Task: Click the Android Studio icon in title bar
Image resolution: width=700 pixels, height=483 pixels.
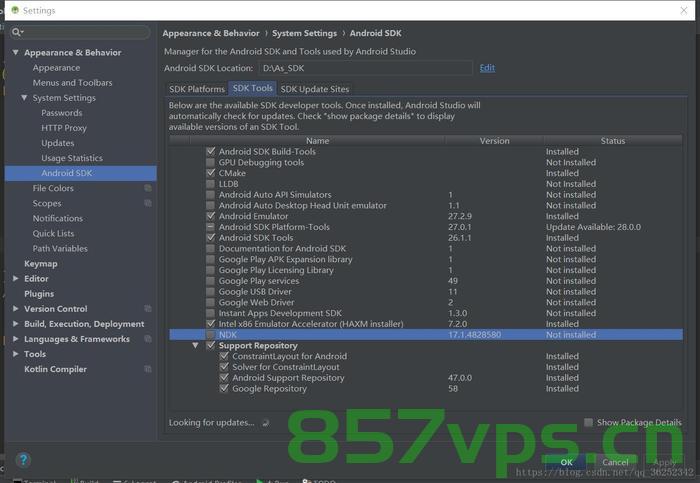Action: click(x=15, y=10)
